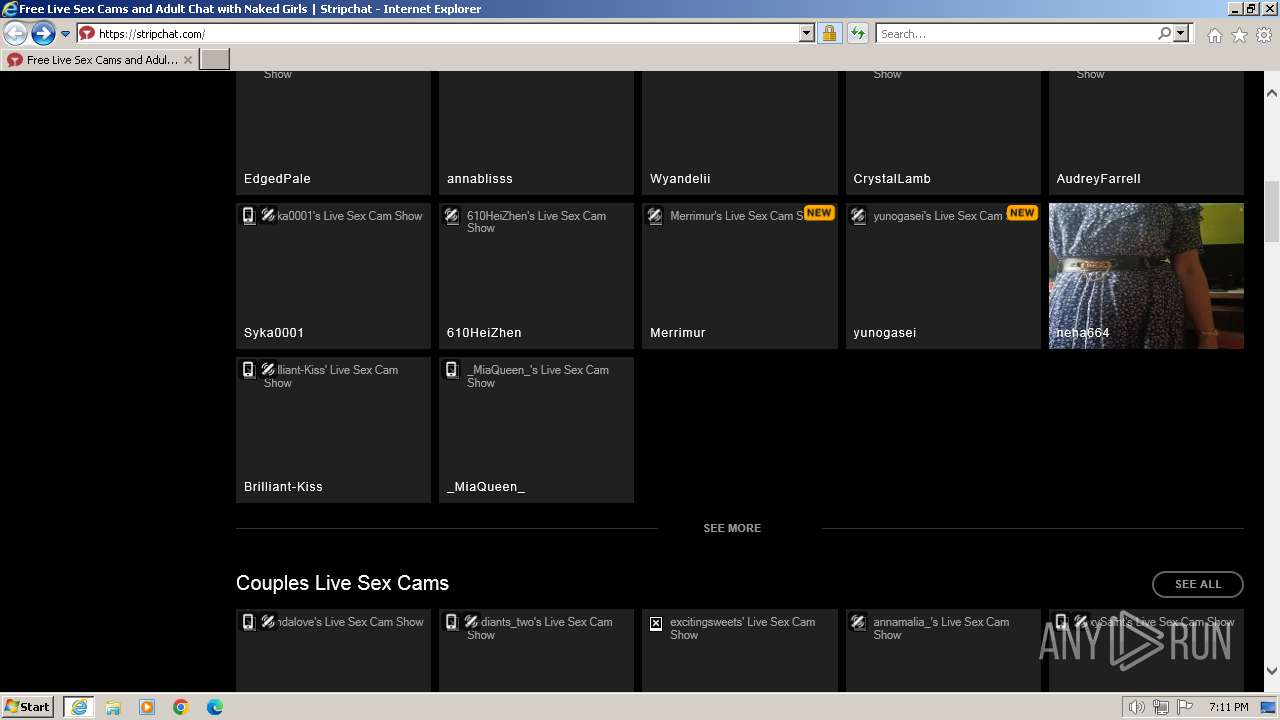Viewport: 1280px width, 720px height.
Task: Launch Chrome from the taskbar
Action: click(x=181, y=707)
